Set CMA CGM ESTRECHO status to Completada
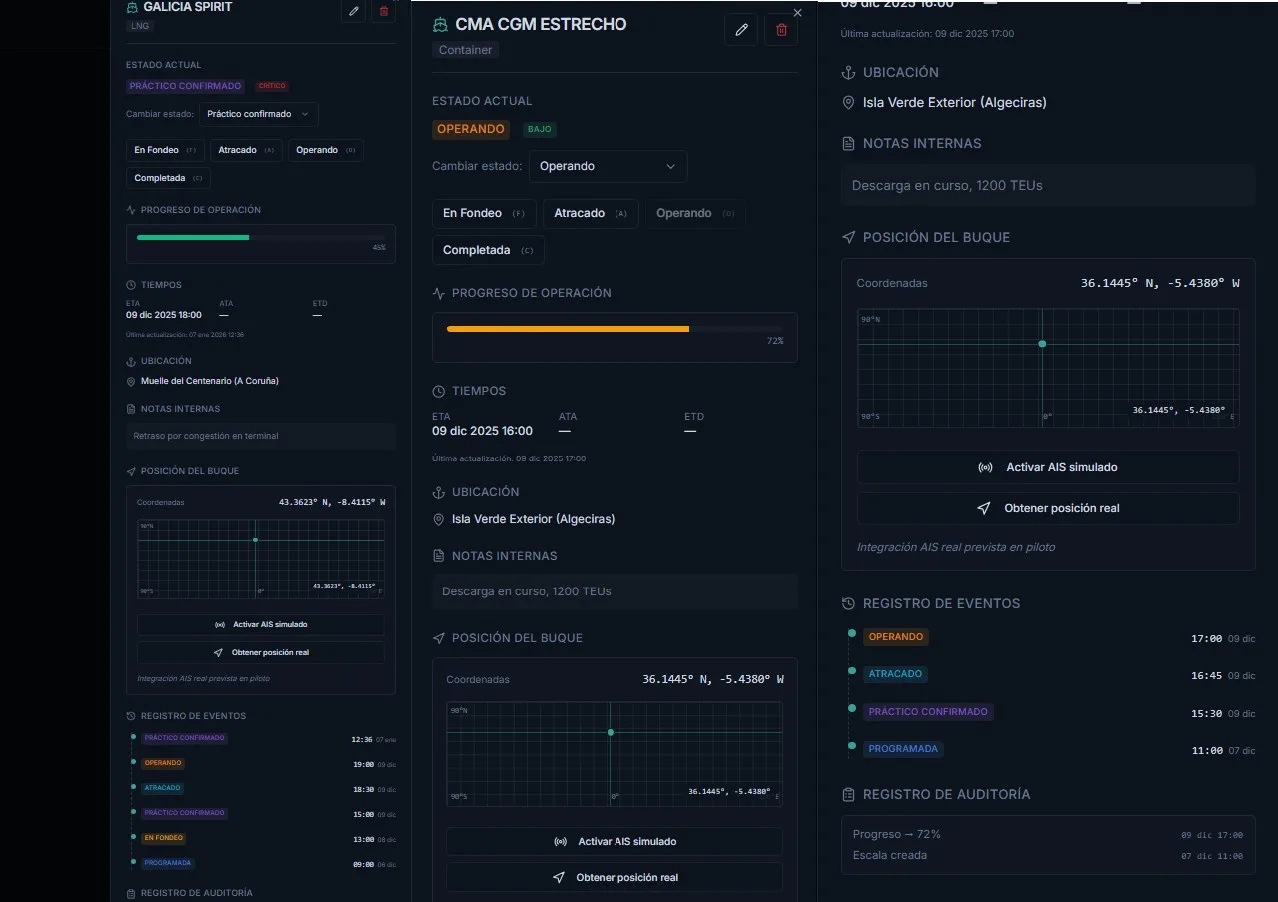 click(488, 250)
